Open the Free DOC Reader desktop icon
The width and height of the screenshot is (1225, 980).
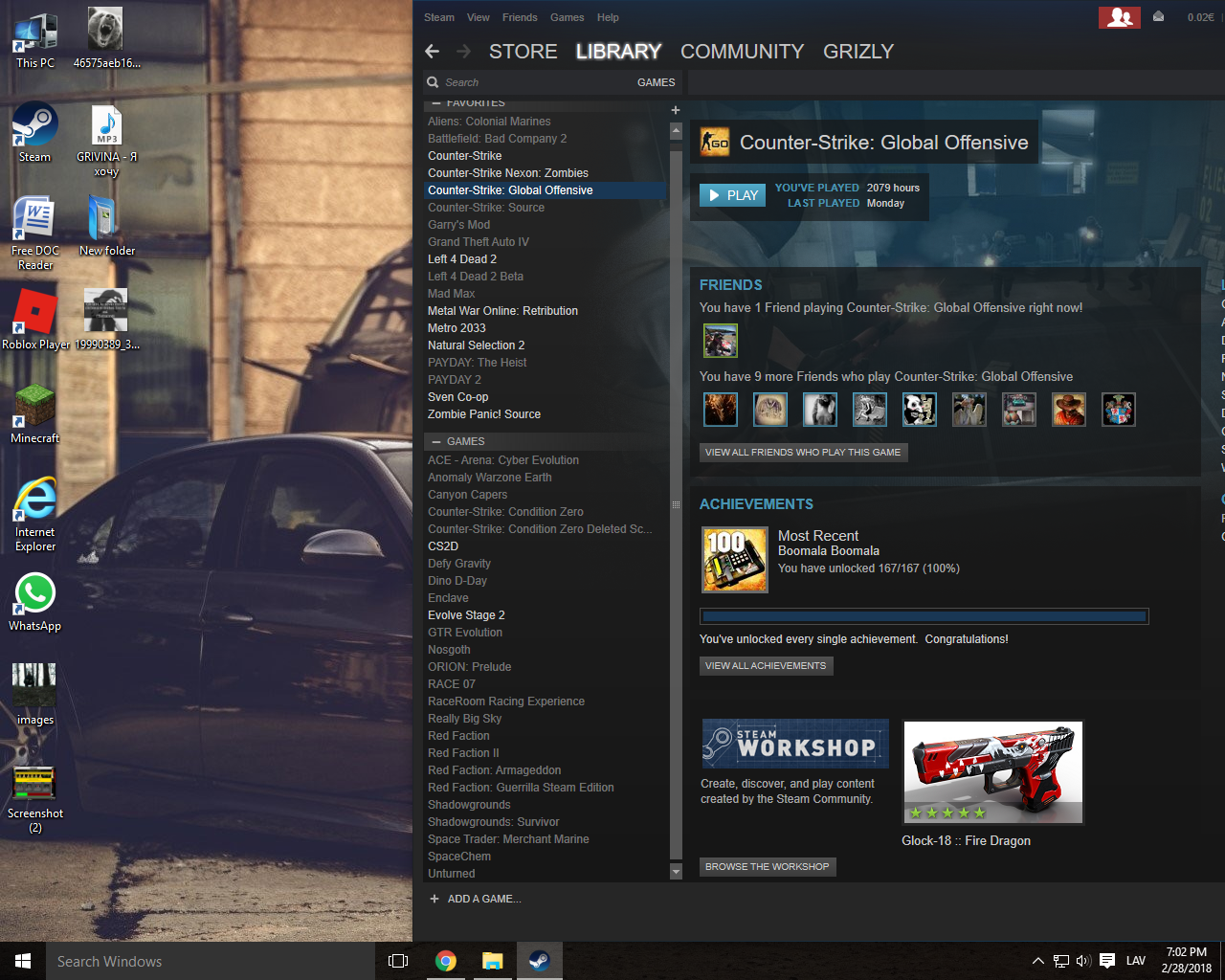34,233
